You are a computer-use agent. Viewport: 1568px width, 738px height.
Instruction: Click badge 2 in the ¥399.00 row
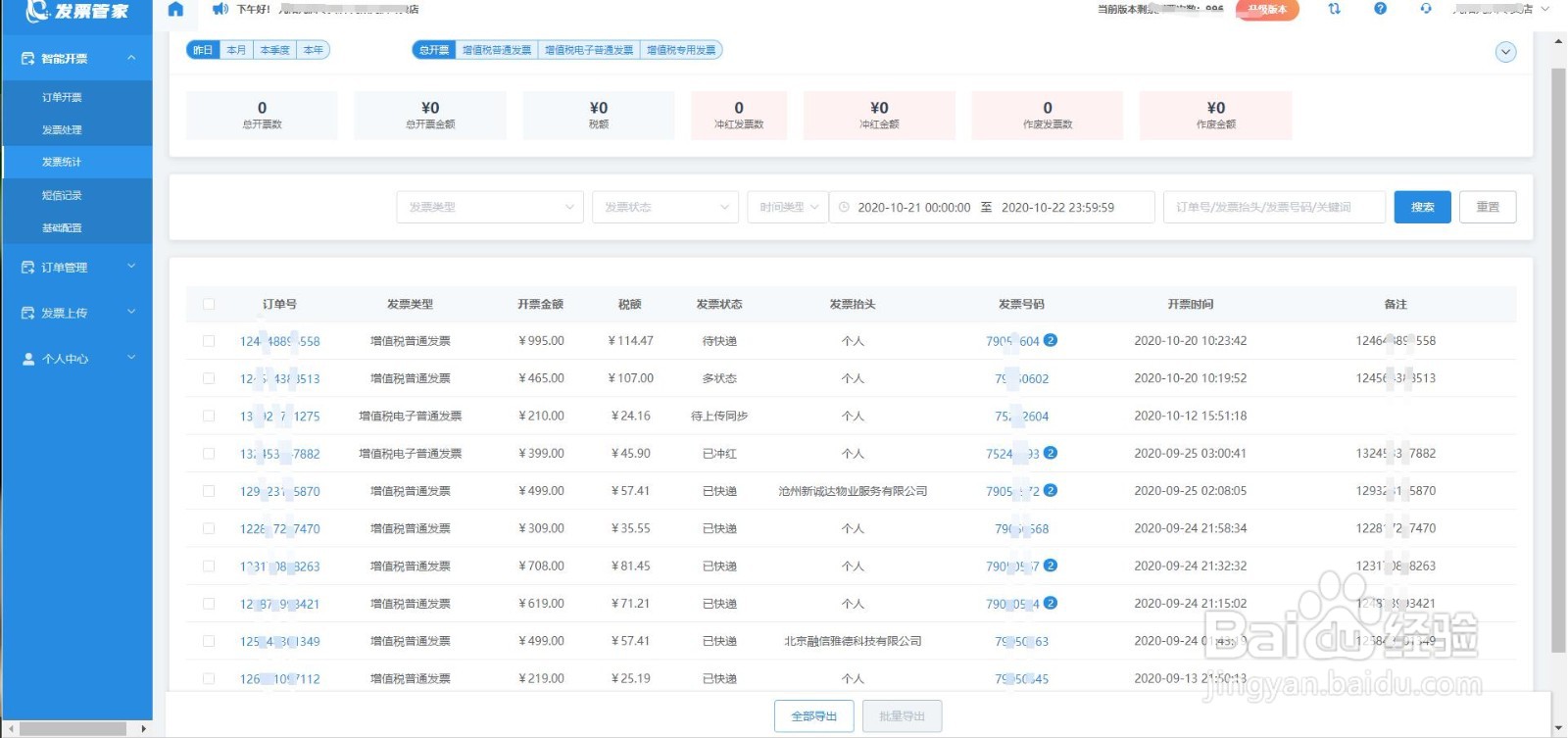(x=1051, y=453)
